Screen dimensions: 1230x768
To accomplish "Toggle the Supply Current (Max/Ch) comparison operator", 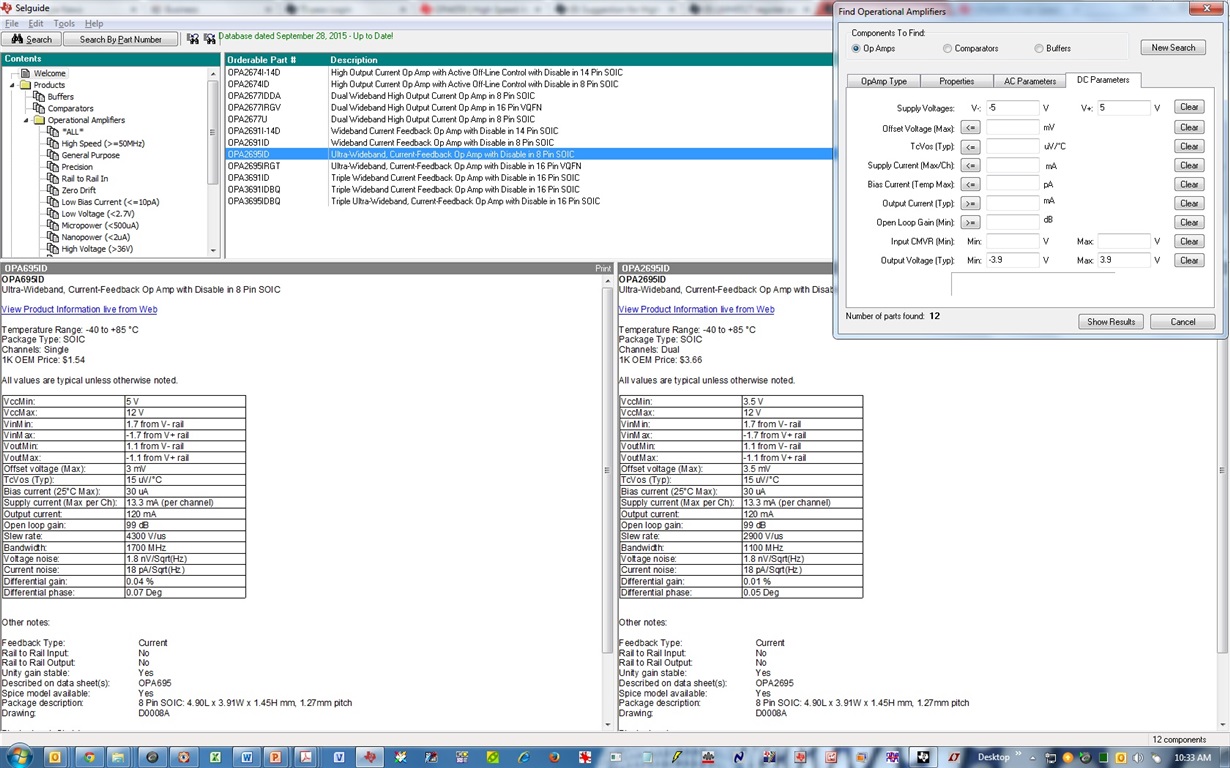I will (970, 165).
